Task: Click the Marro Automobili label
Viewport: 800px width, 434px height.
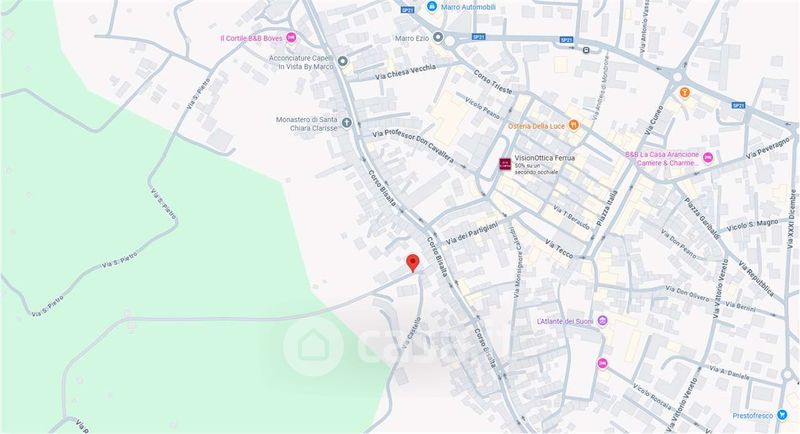Action: pos(468,7)
